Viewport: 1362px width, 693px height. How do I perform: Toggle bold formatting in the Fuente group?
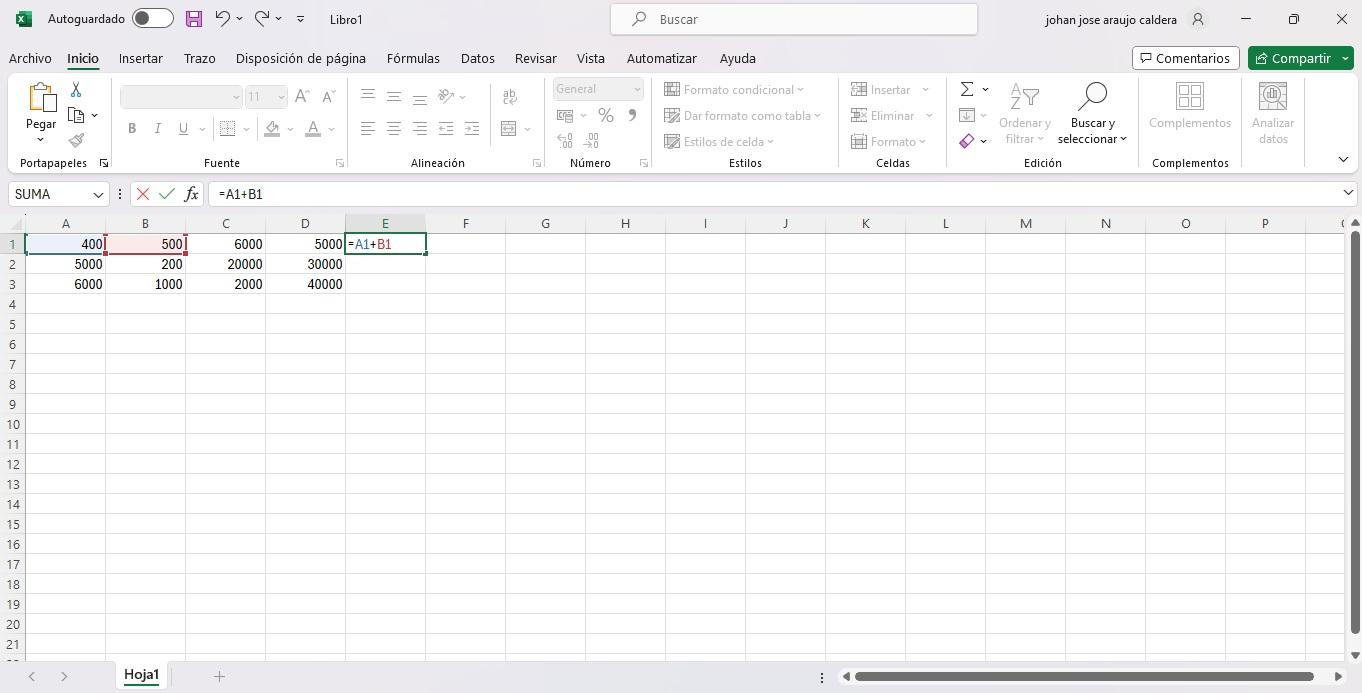pos(131,128)
